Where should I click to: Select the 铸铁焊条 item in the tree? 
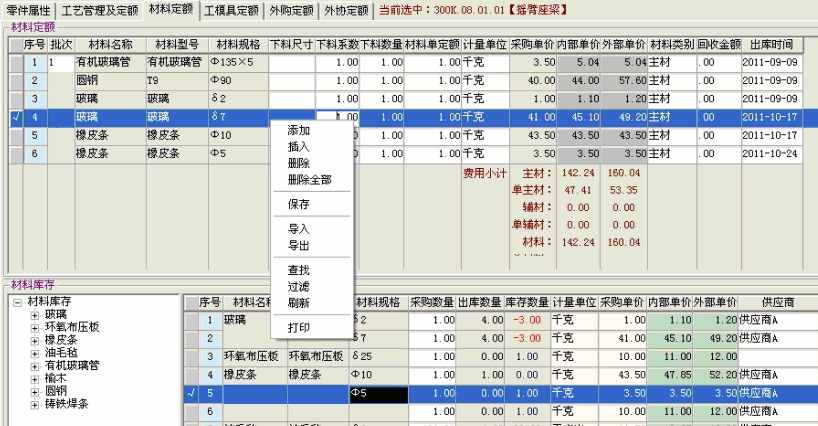click(67, 404)
